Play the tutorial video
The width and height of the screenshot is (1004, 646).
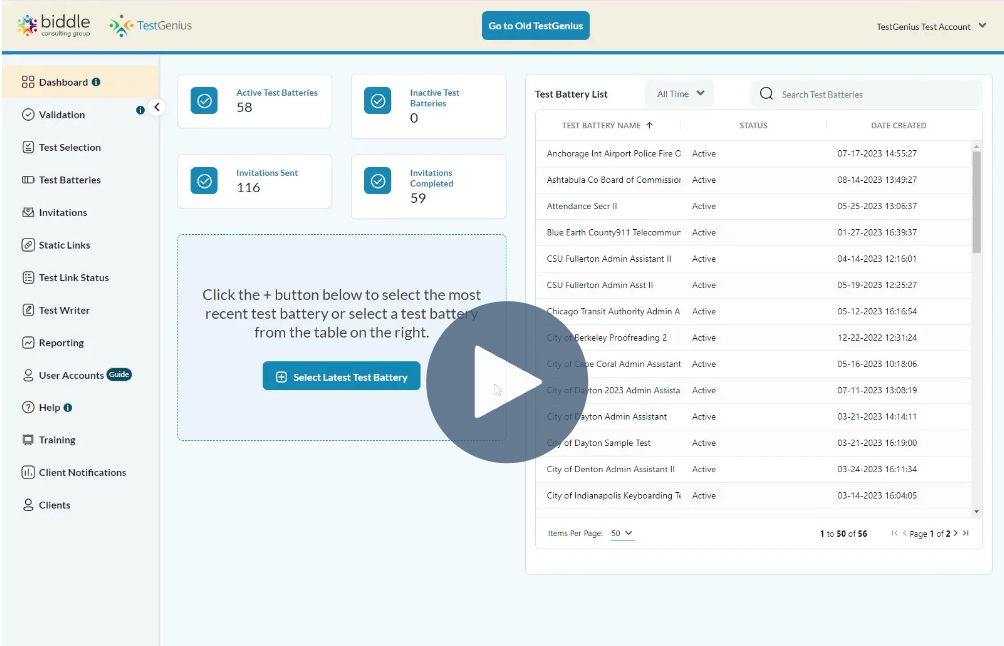click(x=507, y=381)
